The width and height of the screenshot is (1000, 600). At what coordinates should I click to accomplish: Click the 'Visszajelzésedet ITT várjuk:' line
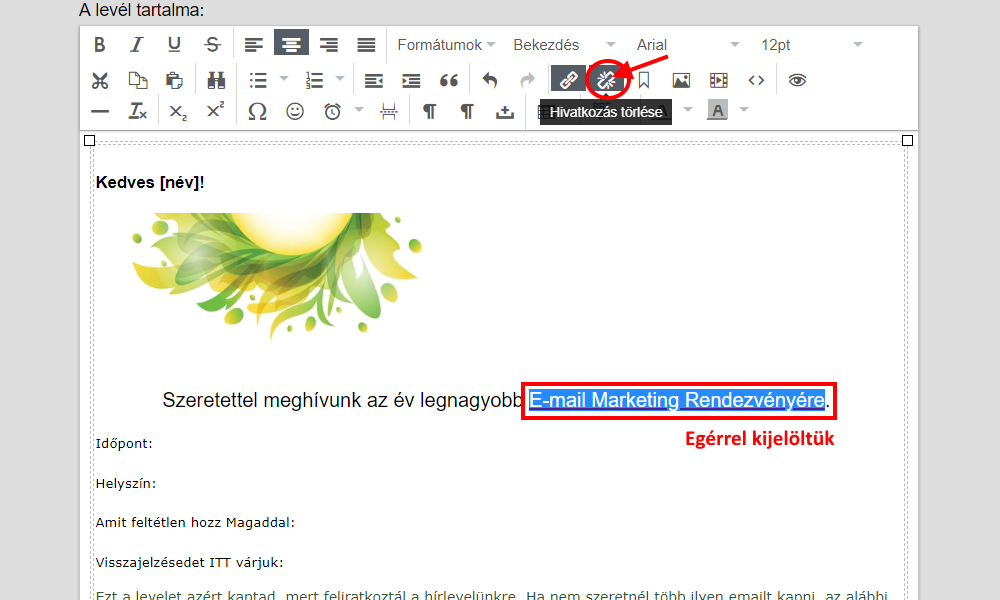pyautogui.click(x=189, y=562)
